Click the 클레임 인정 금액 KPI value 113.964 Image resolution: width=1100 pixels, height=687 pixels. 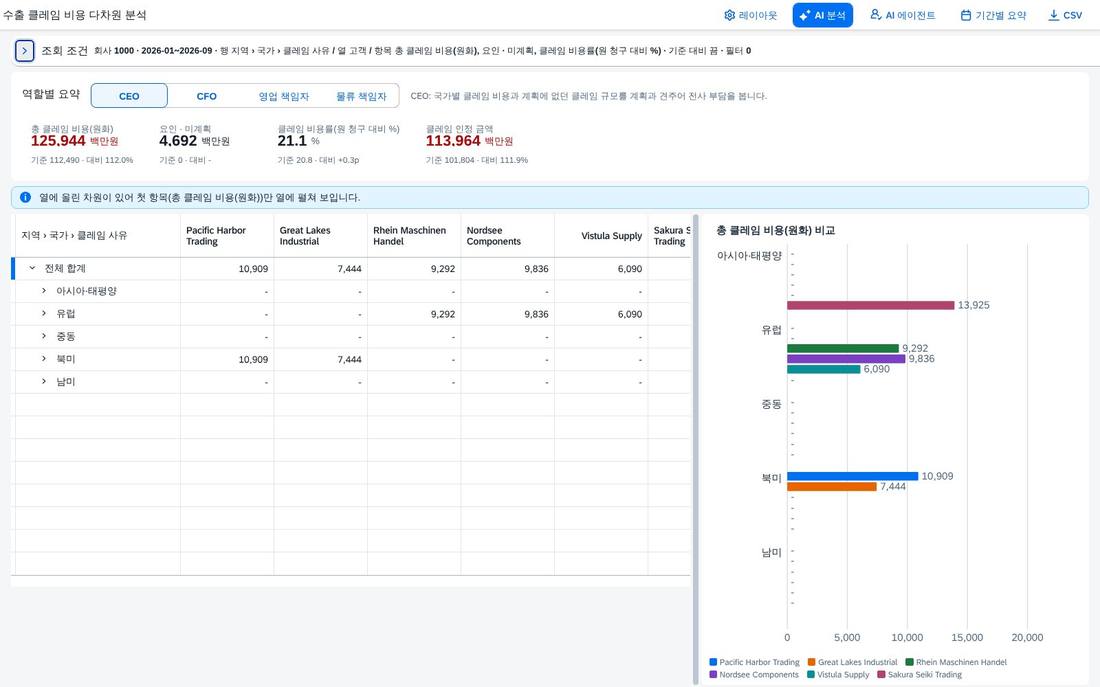point(453,141)
